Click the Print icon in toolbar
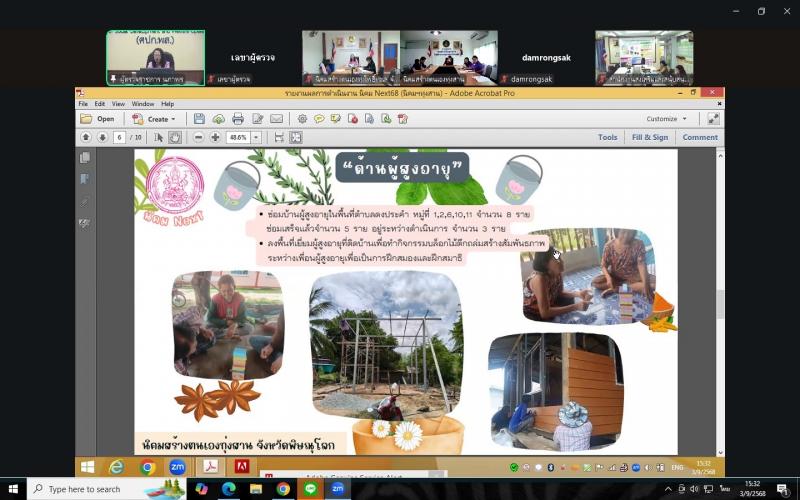This screenshot has width=800, height=500. pos(238,119)
